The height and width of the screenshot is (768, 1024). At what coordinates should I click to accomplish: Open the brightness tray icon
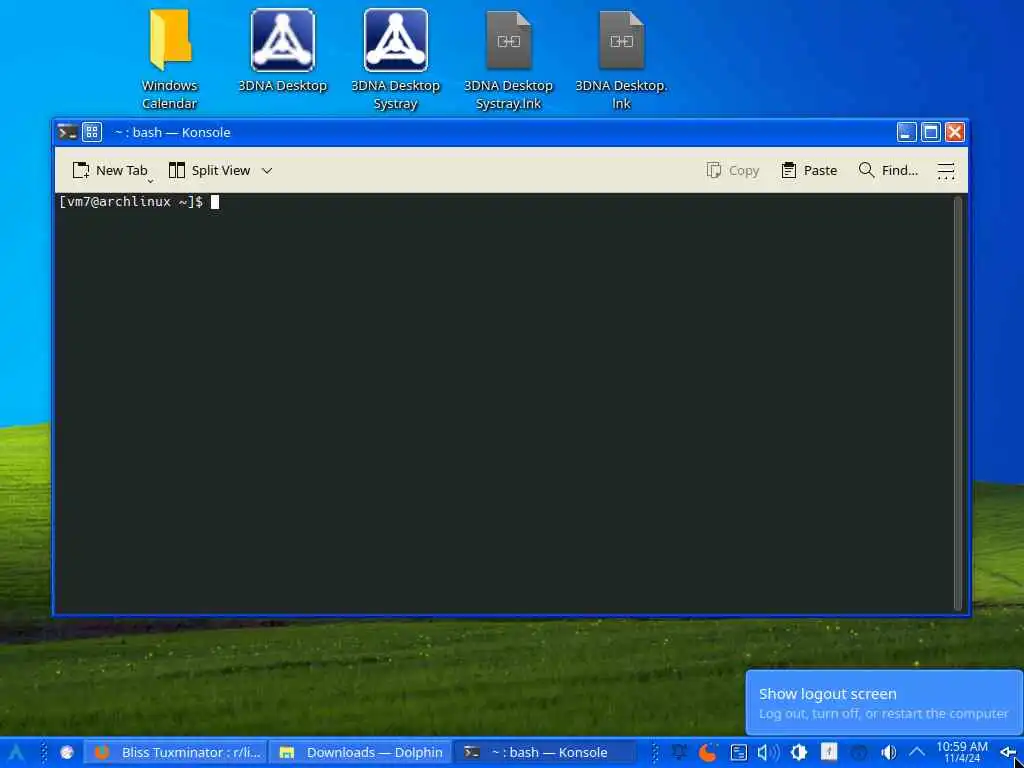pyautogui.click(x=799, y=753)
